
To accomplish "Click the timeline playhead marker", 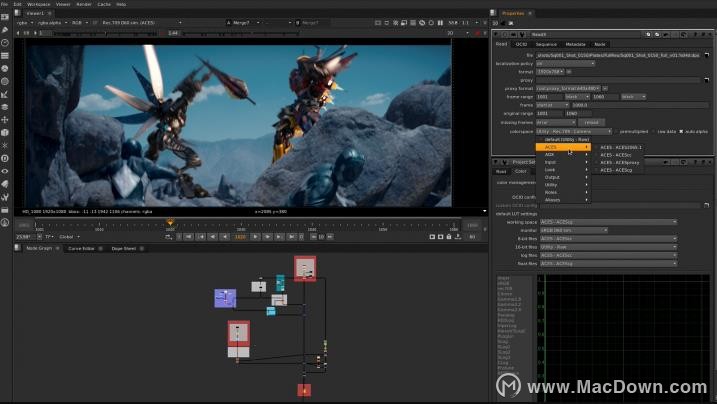I will (170, 222).
